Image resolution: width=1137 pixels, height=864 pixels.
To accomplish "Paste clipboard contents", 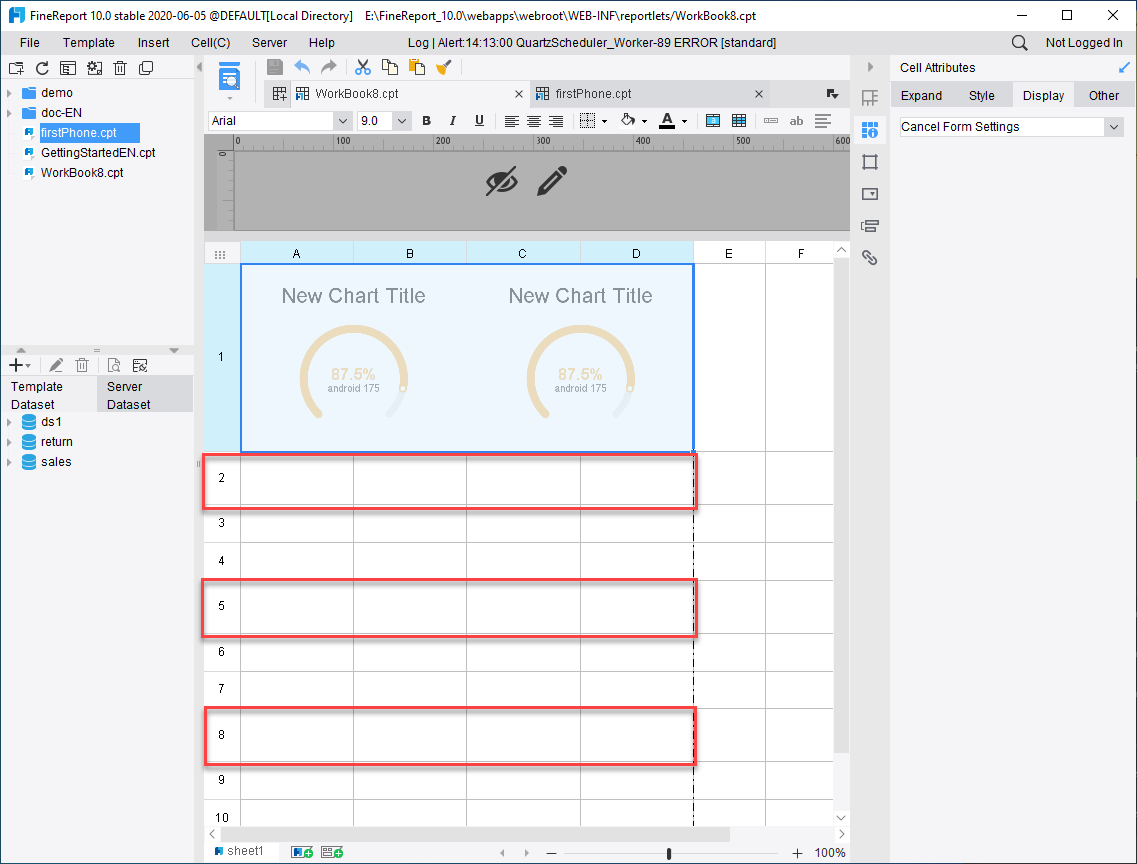I will pyautogui.click(x=417, y=67).
